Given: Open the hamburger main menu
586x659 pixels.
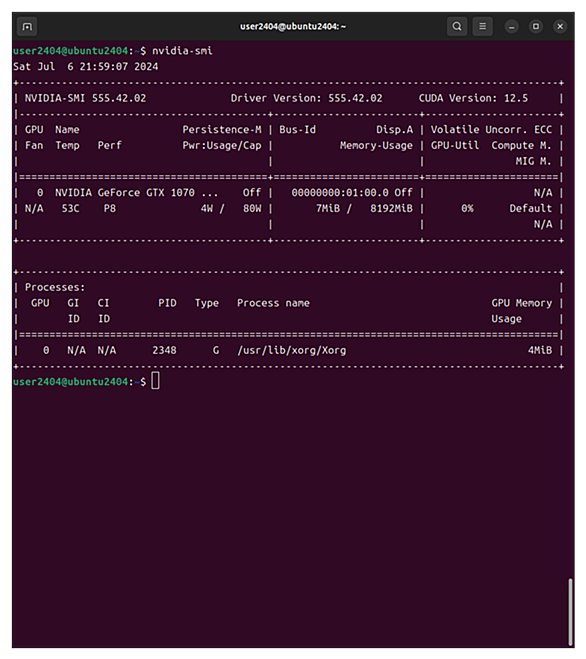Looking at the screenshot, I should pyautogui.click(x=483, y=26).
